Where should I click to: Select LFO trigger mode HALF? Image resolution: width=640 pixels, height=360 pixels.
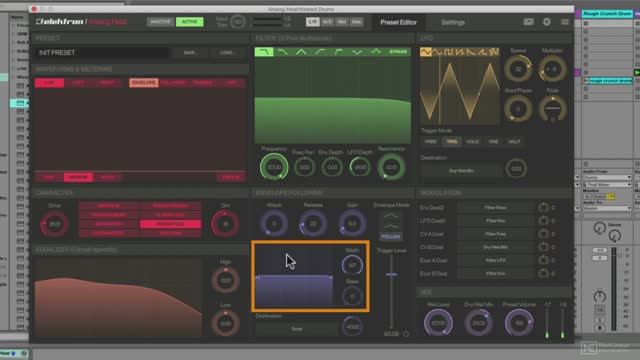coord(514,142)
